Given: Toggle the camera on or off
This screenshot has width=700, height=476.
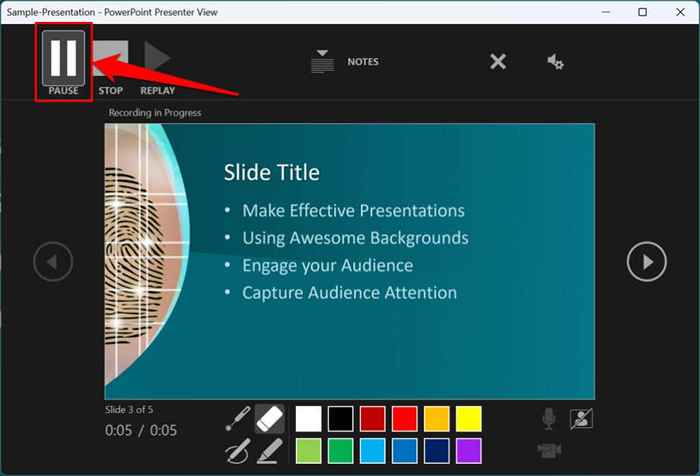Looking at the screenshot, I should point(549,450).
